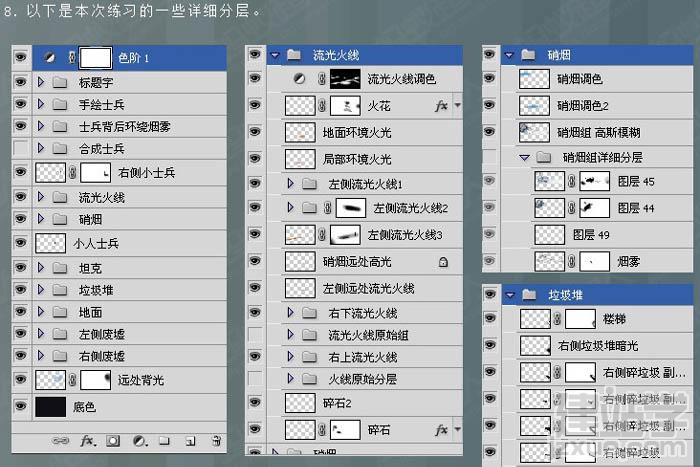Expand the 左侧流光火线1 group

pos(290,183)
